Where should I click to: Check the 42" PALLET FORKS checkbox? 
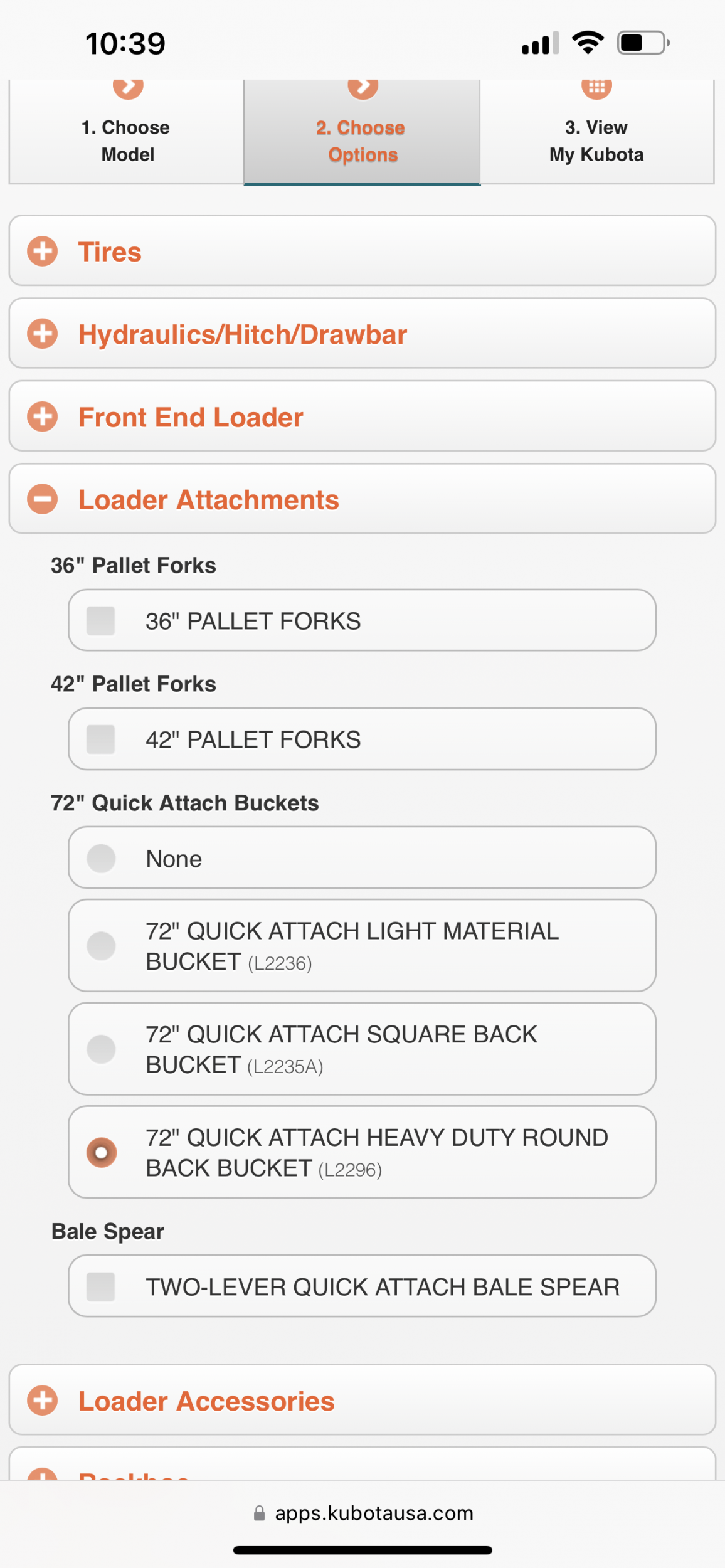[x=100, y=739]
